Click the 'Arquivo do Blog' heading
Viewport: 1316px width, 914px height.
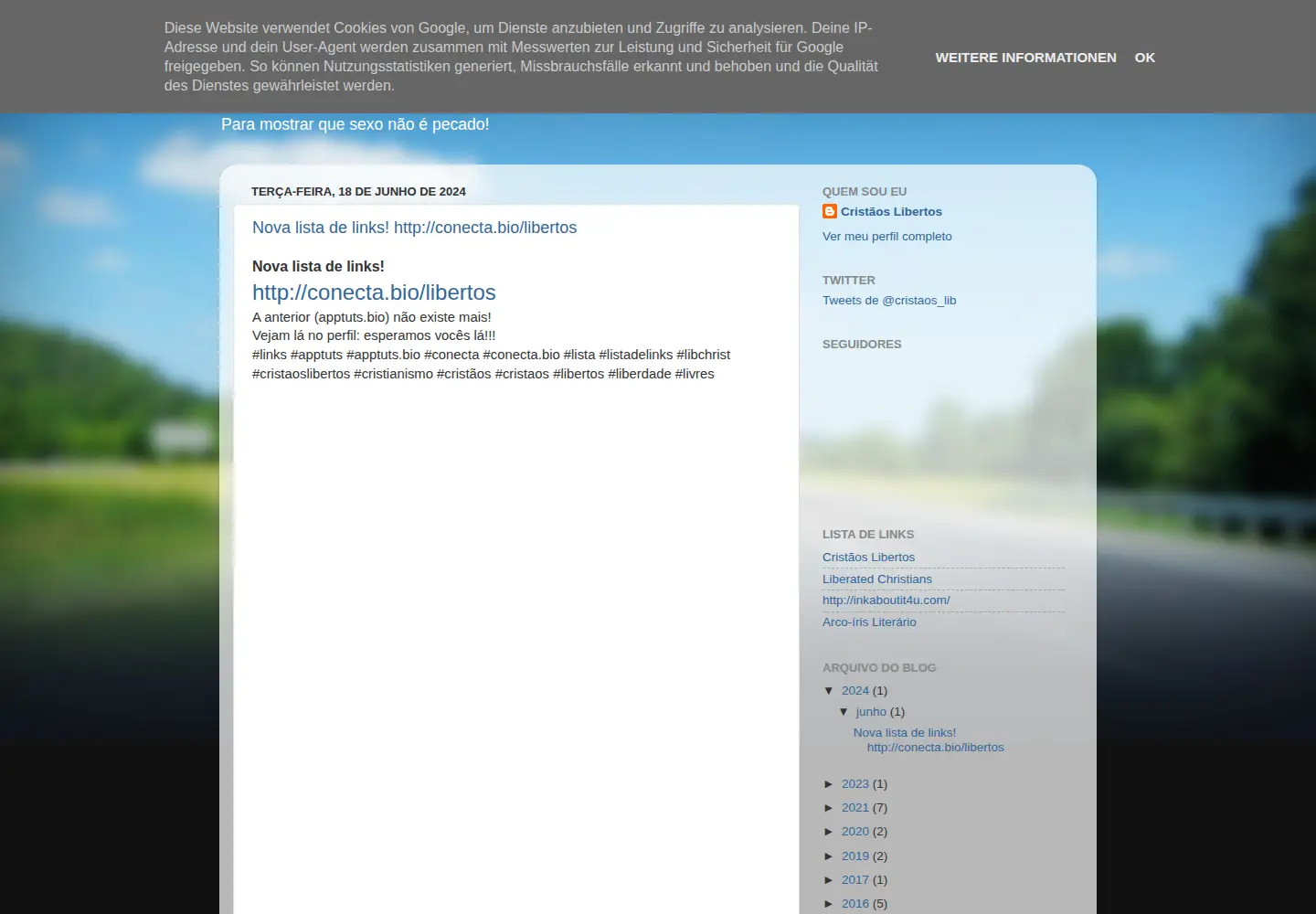[879, 668]
